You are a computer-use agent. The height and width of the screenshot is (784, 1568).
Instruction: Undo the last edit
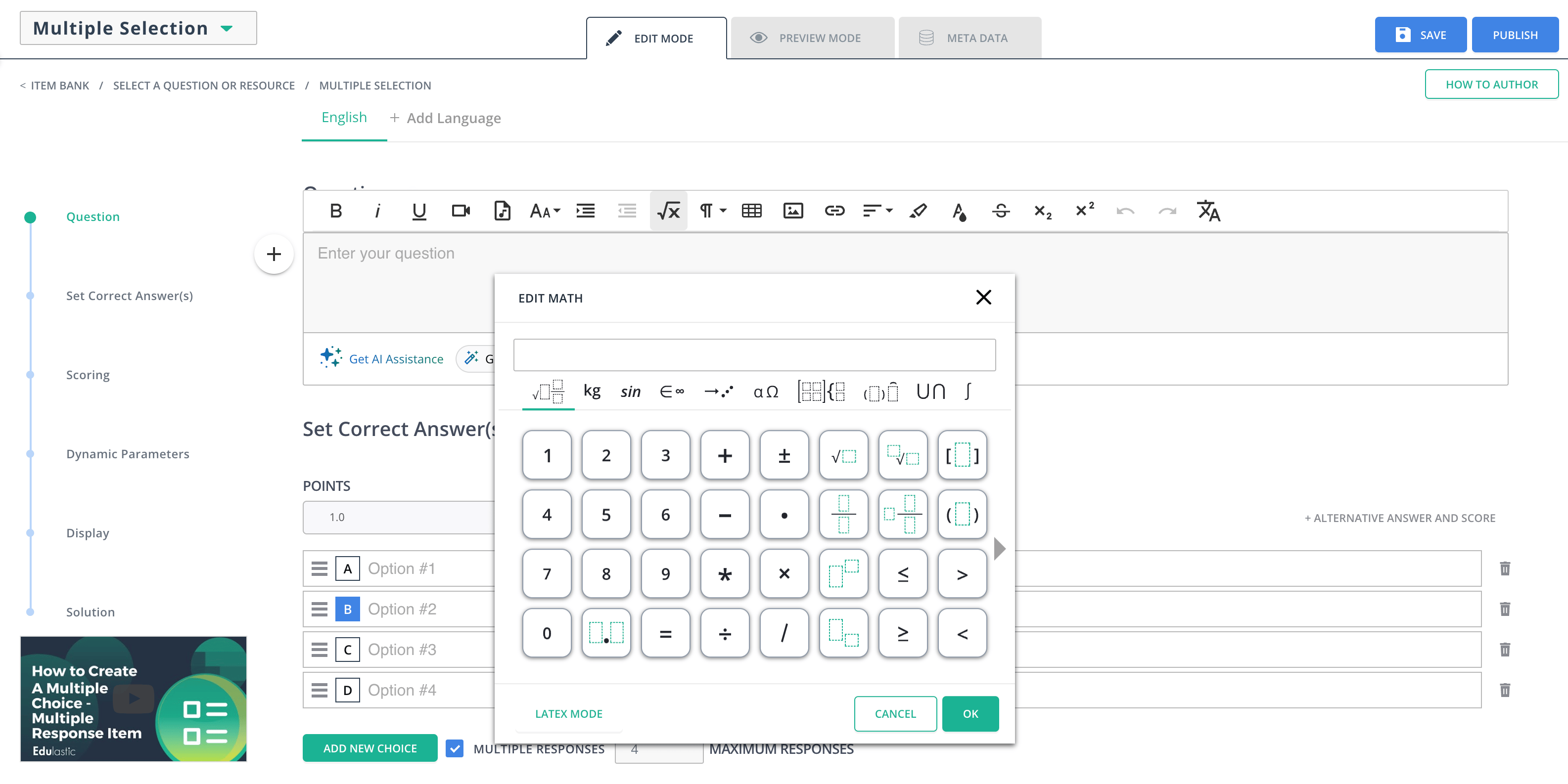(x=1125, y=211)
